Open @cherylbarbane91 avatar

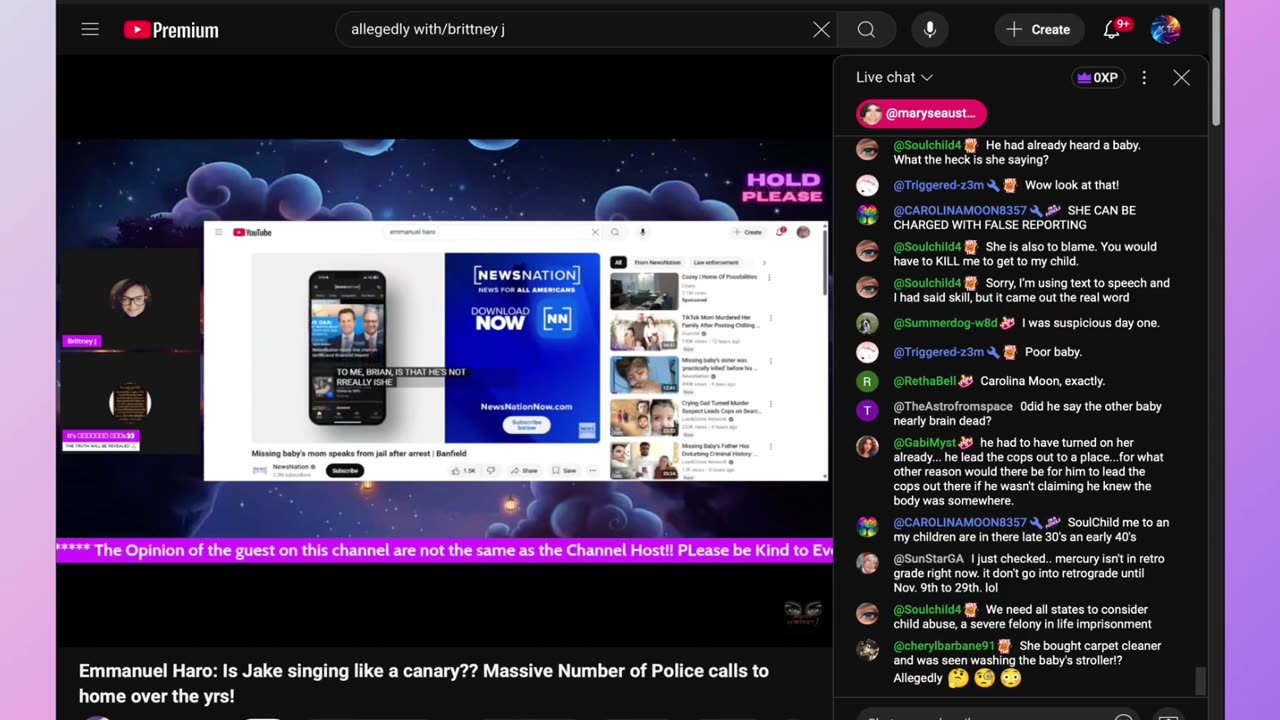click(868, 649)
